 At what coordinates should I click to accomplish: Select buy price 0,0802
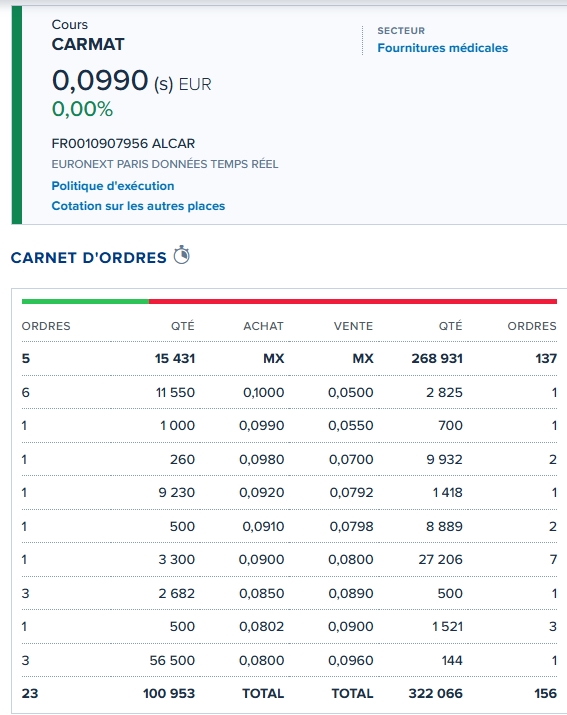tap(262, 627)
